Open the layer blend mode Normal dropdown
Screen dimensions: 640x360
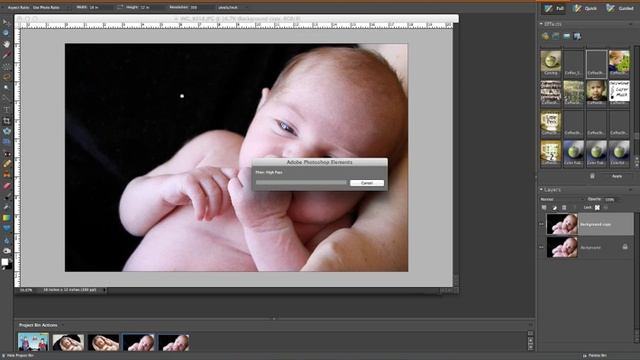(x=562, y=199)
